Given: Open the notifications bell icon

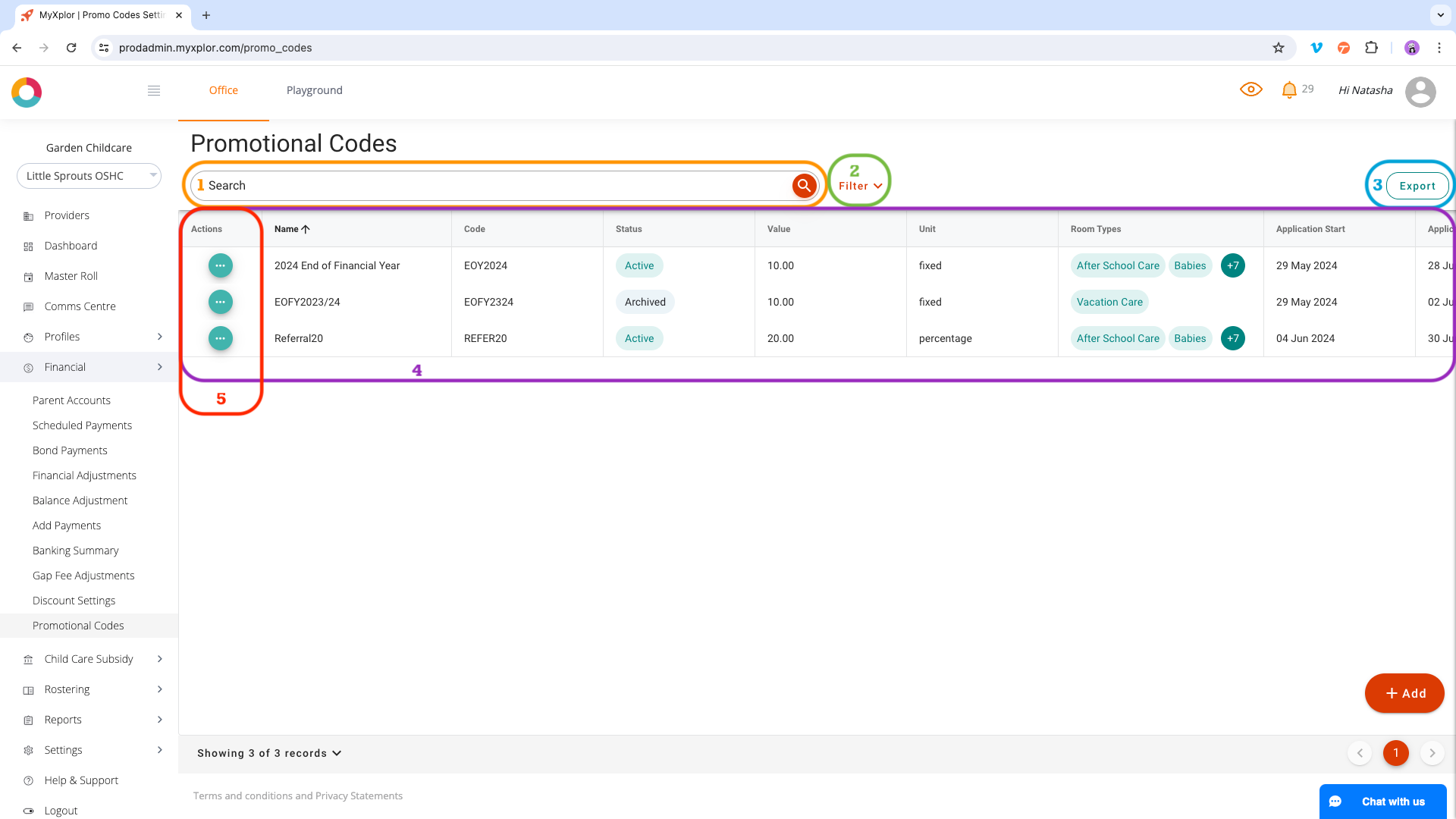Looking at the screenshot, I should [x=1288, y=90].
